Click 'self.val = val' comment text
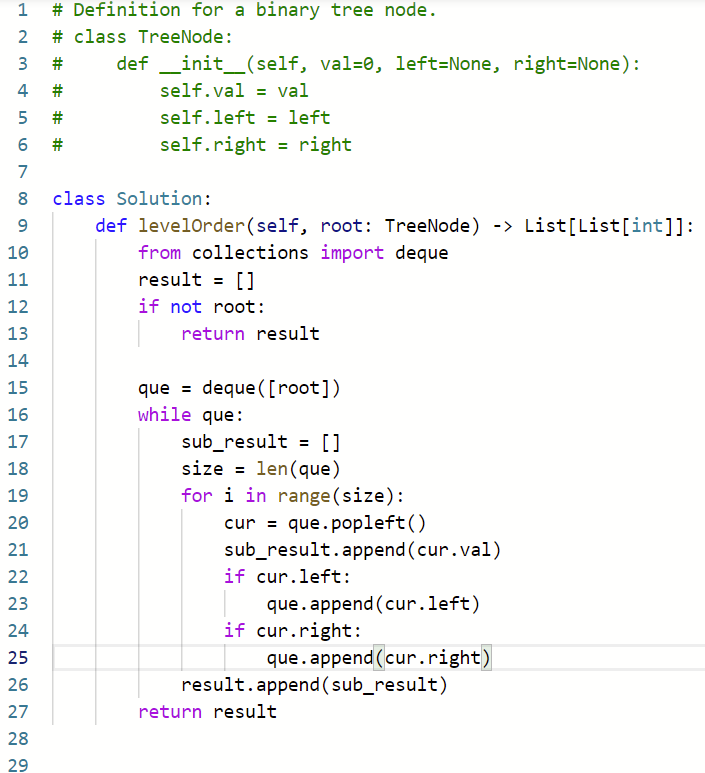The image size is (705, 773). pos(234,91)
